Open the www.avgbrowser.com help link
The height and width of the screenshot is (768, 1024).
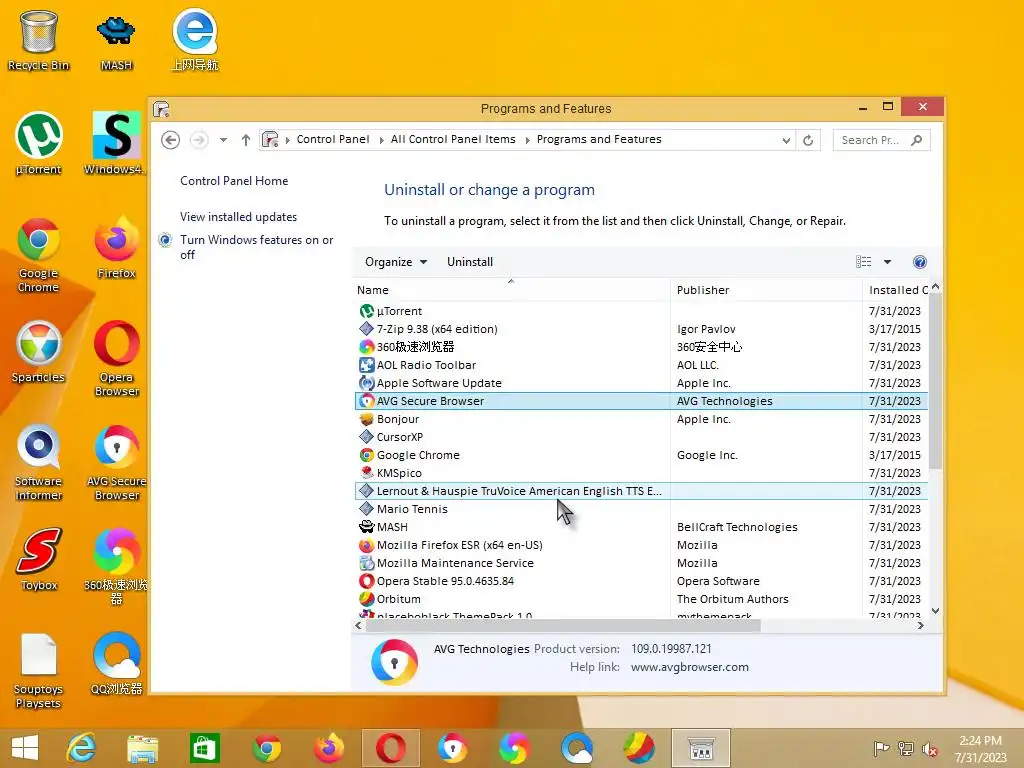pos(690,667)
